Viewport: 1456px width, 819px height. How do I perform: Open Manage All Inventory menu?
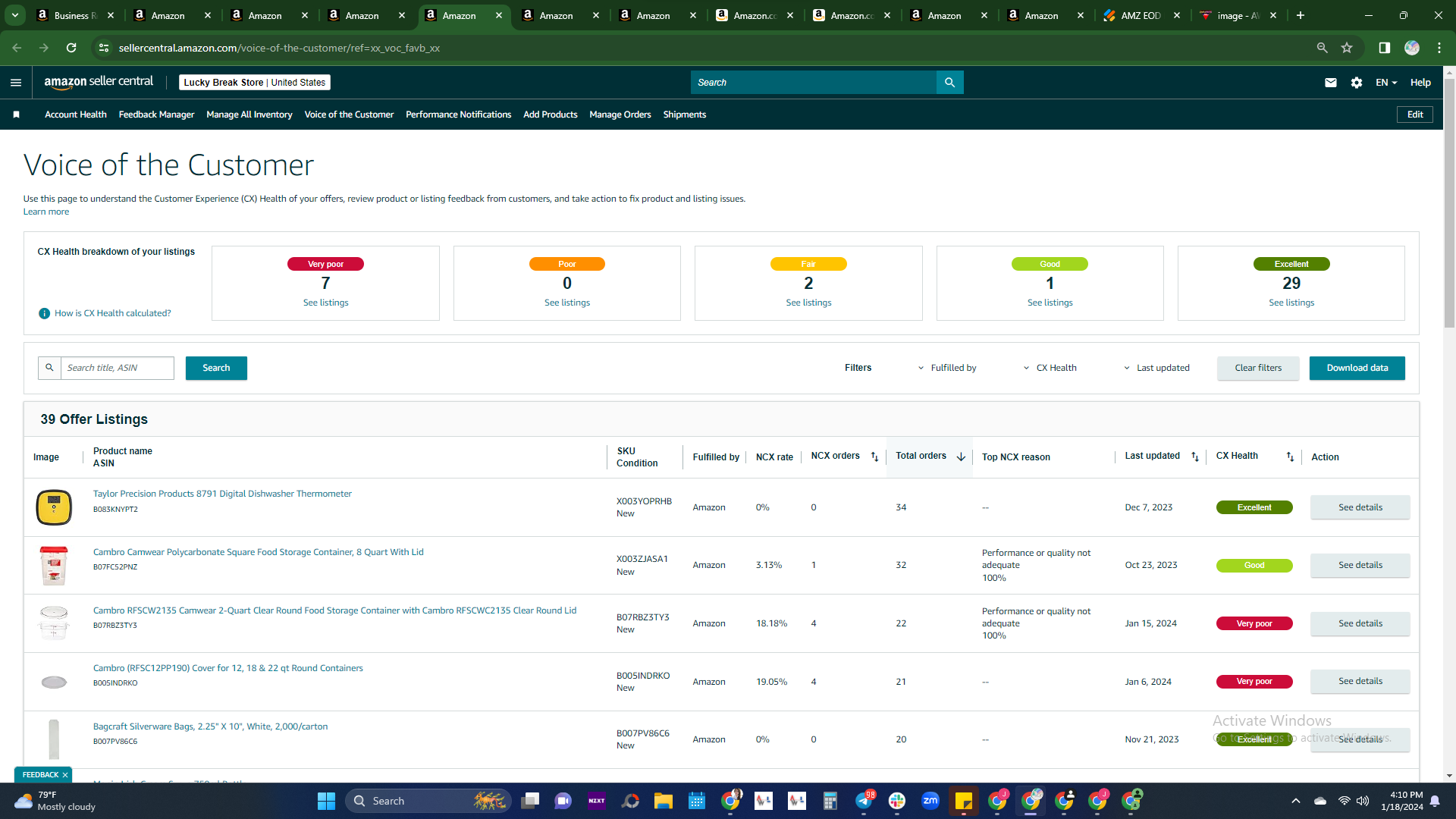pos(249,115)
